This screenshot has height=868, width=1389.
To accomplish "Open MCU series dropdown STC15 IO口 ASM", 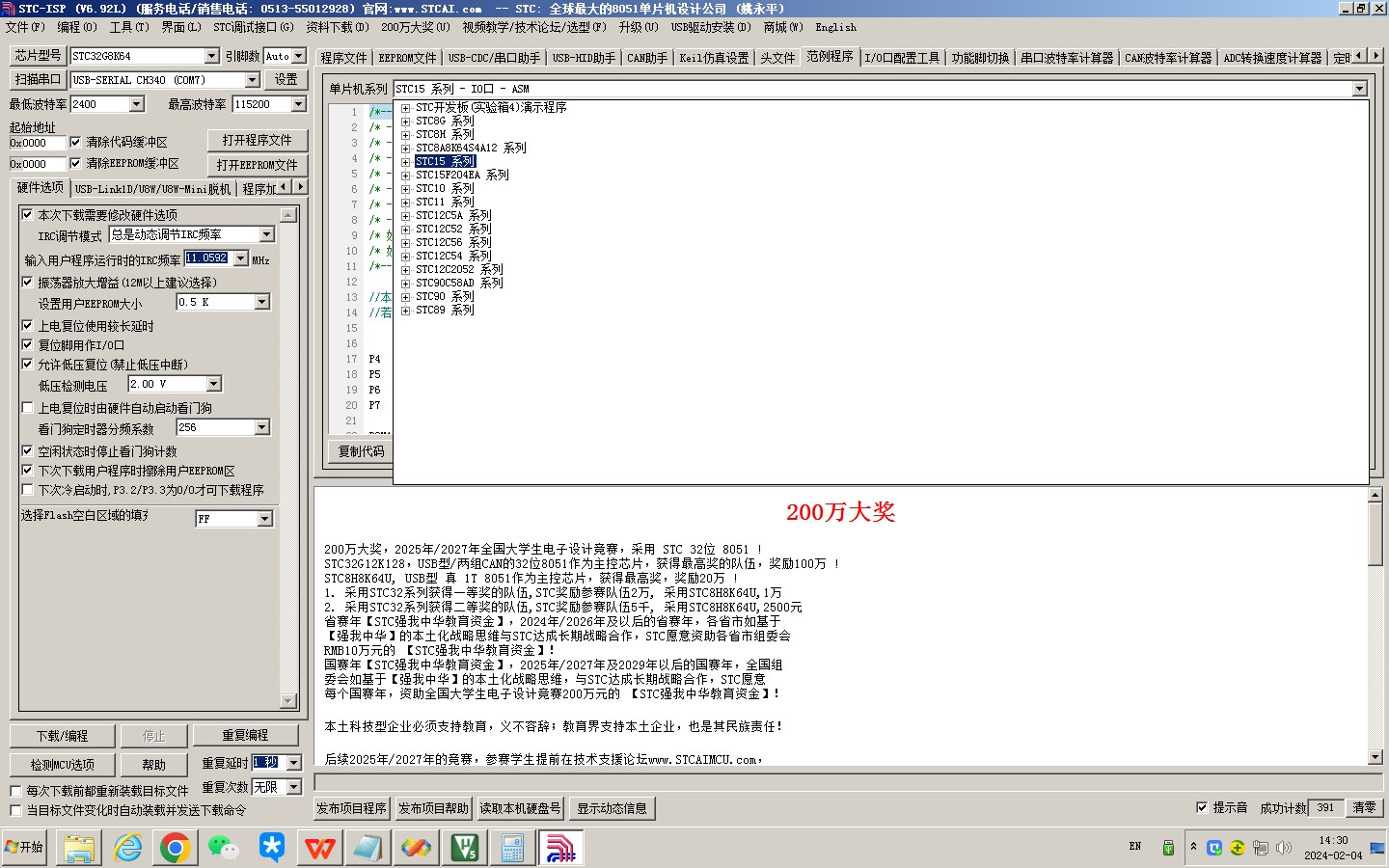I will point(1359,89).
